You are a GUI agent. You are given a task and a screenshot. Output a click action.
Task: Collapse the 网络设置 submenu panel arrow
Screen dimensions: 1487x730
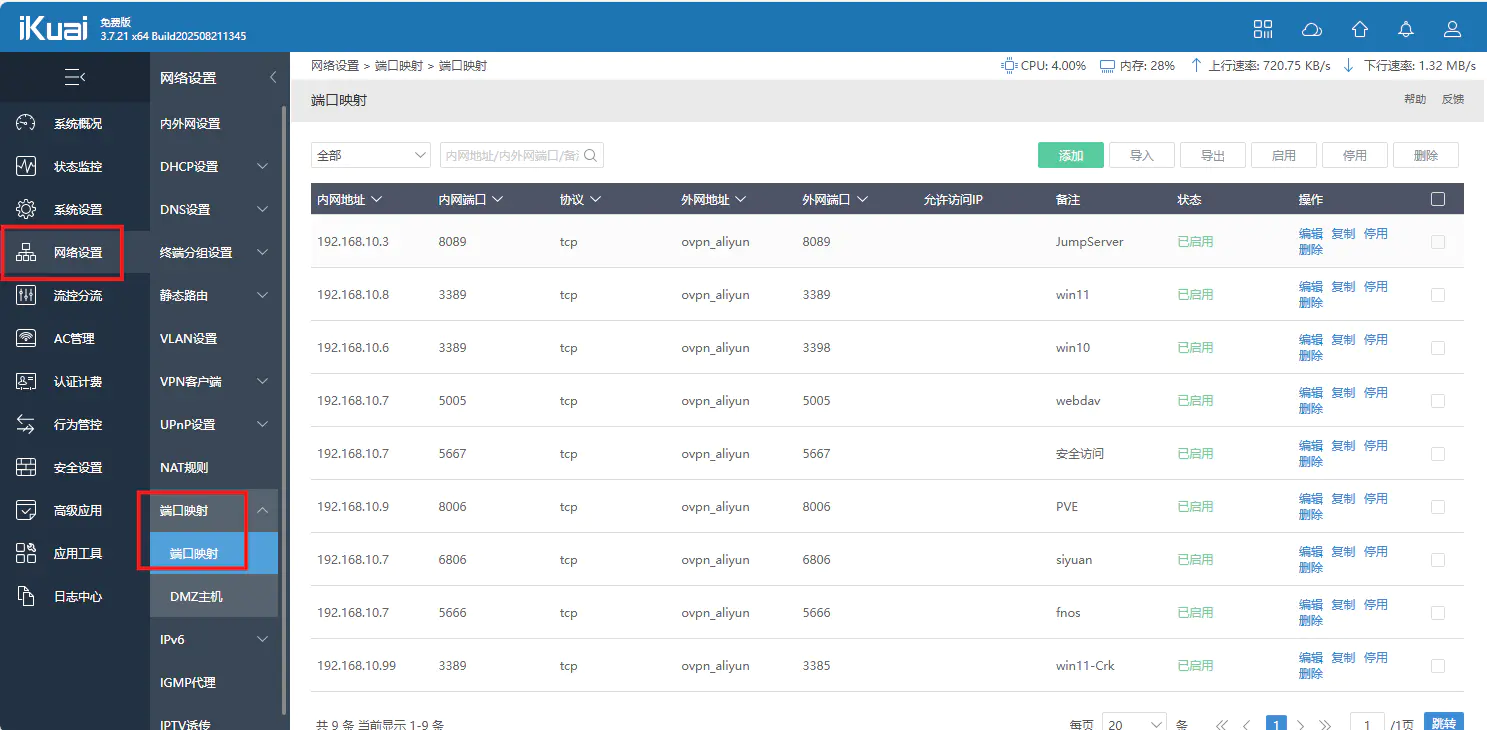273,77
